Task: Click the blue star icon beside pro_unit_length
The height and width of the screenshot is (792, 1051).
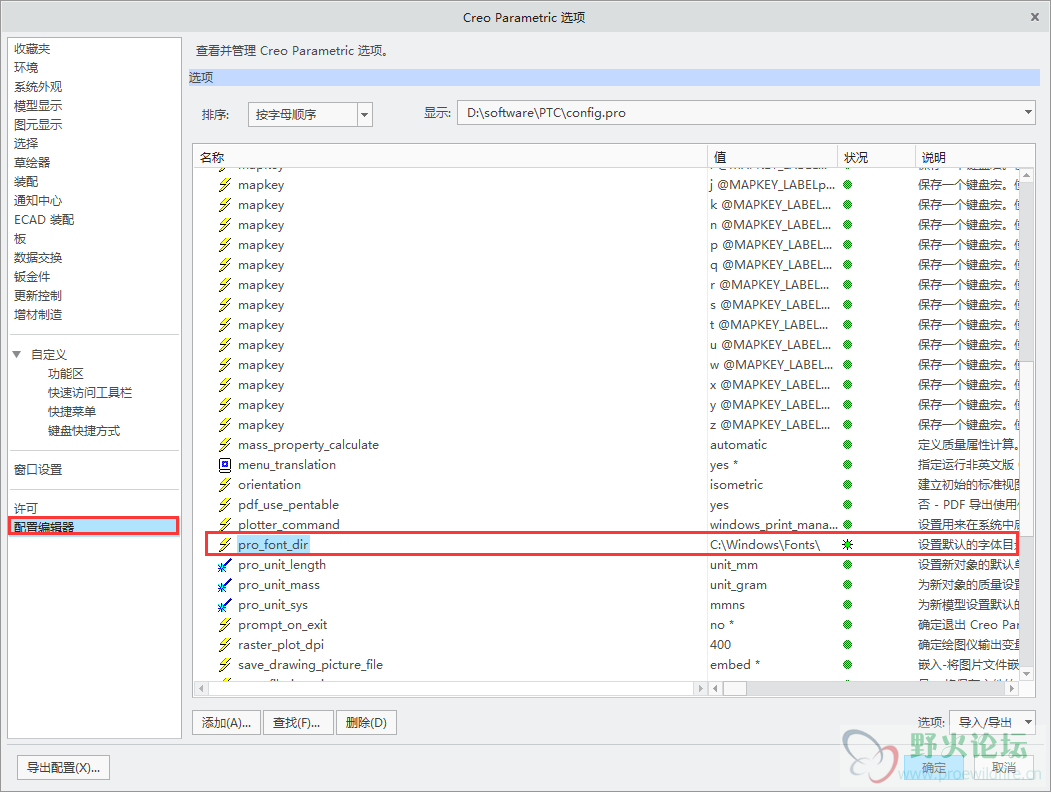Action: point(225,566)
